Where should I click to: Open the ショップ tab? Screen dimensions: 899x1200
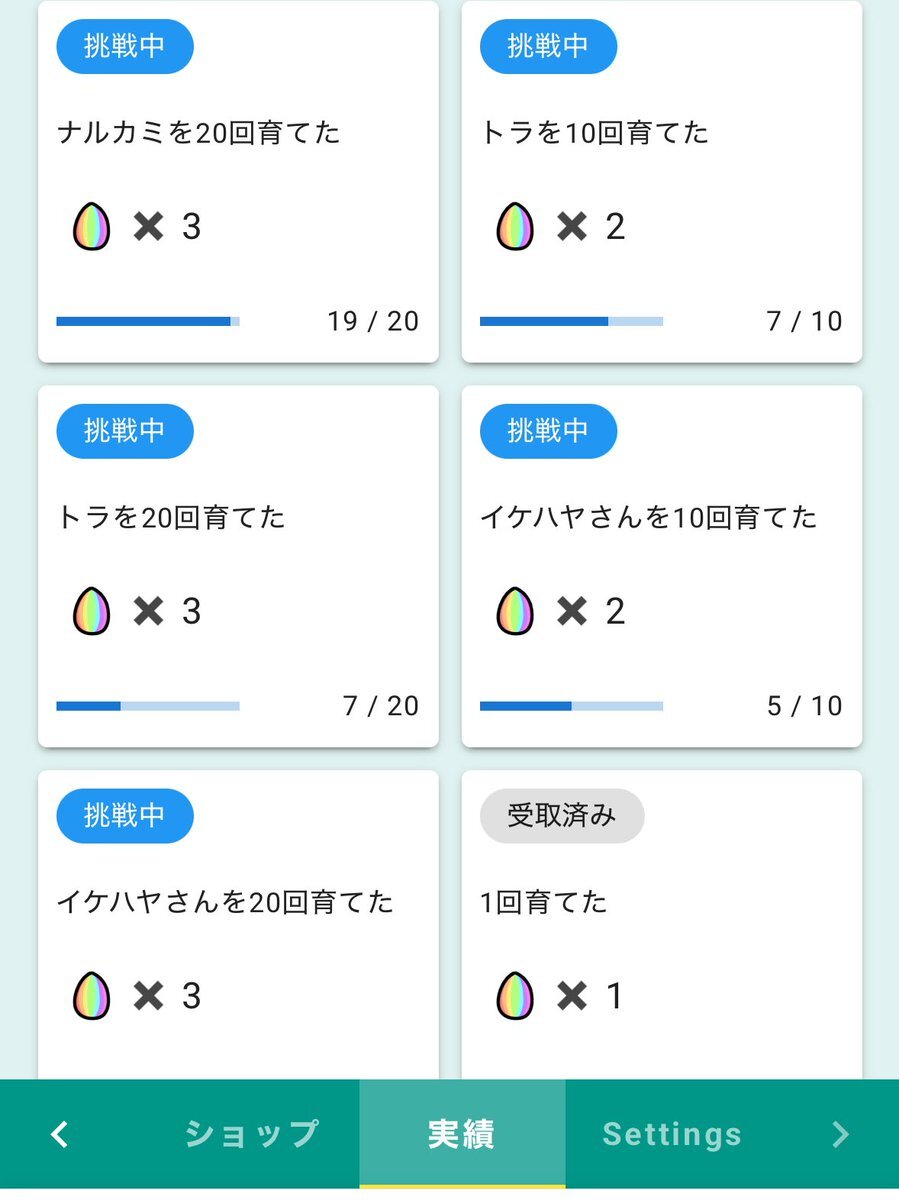click(x=252, y=1134)
